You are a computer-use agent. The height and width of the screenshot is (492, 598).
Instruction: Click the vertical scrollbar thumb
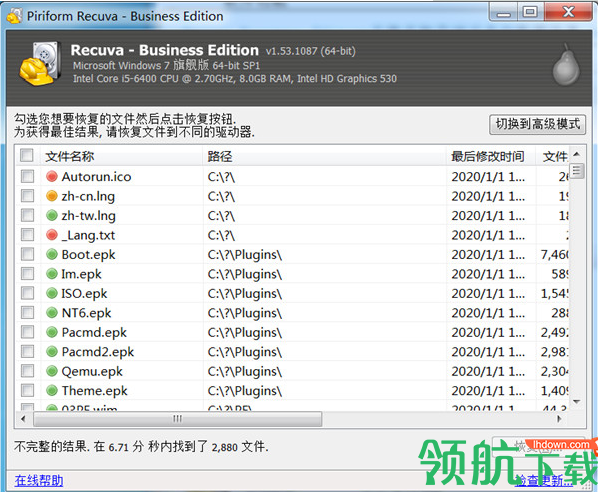point(577,171)
